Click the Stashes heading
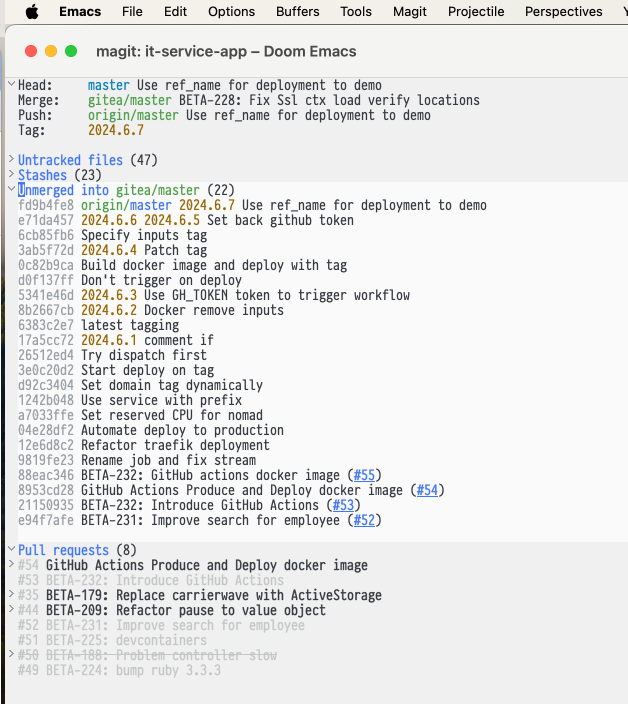The height and width of the screenshot is (704, 628). (x=42, y=175)
